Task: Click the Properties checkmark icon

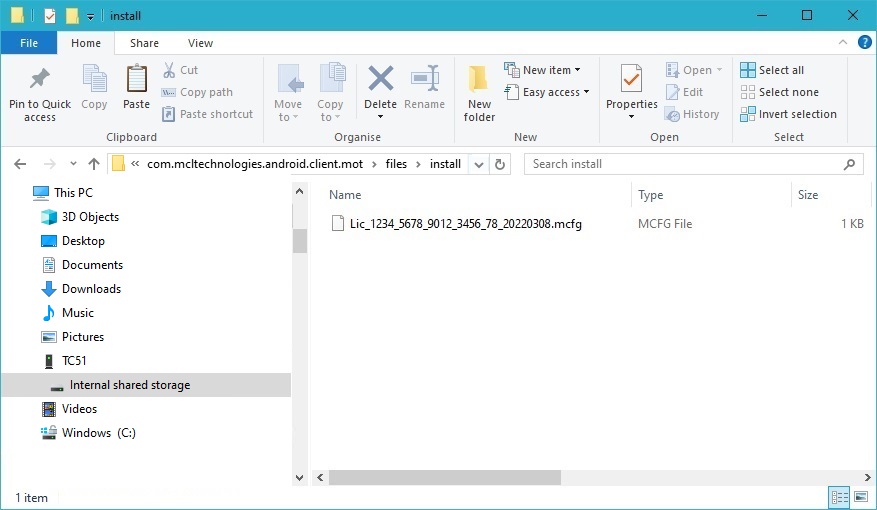Action: click(631, 79)
